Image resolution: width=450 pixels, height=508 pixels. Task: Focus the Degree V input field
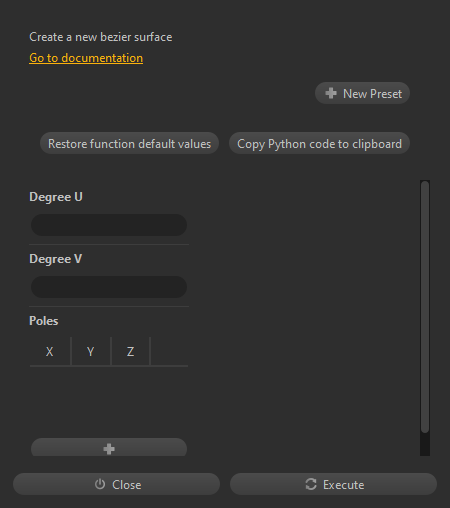click(109, 287)
